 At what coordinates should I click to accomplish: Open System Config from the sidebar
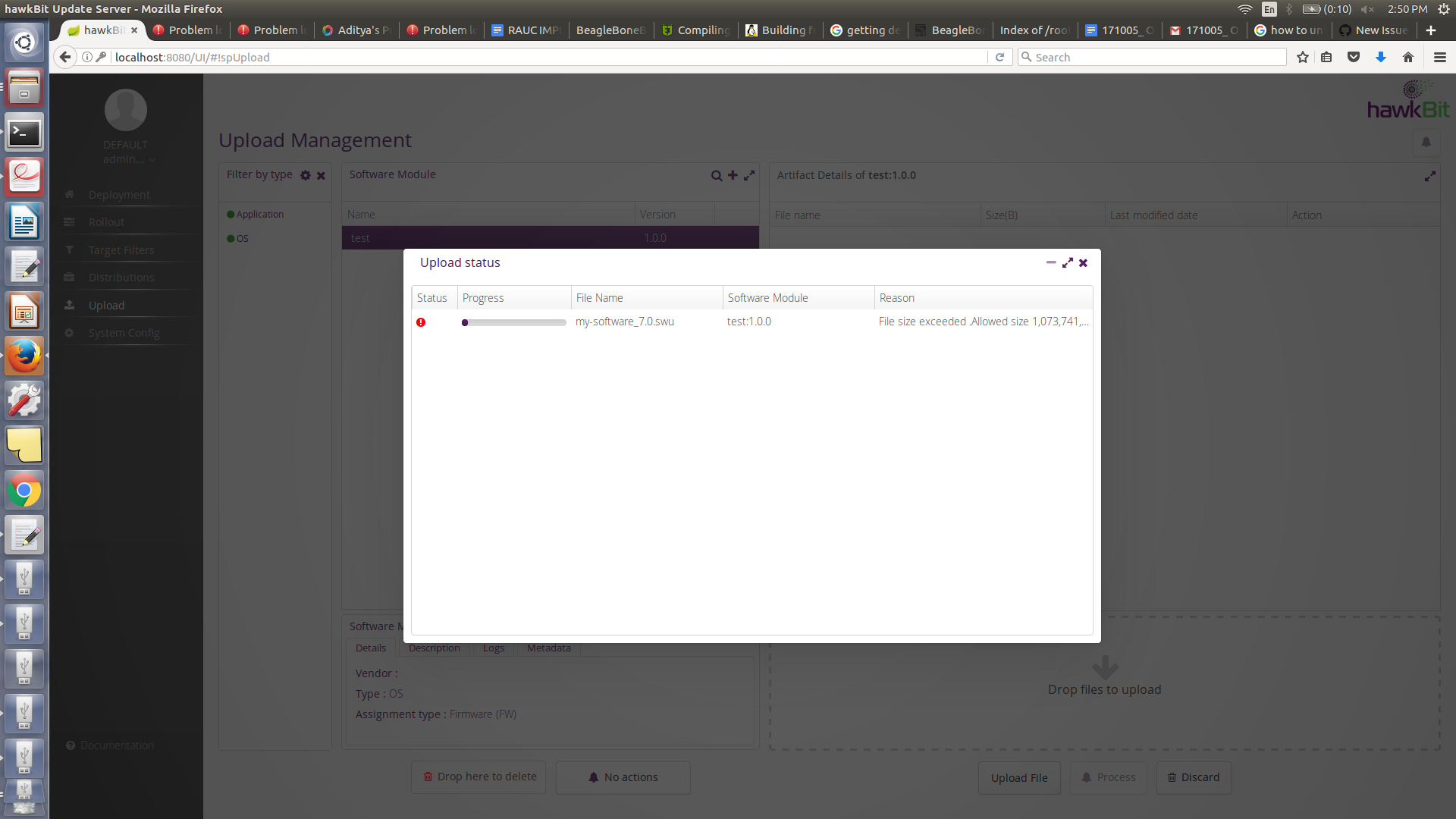point(123,332)
